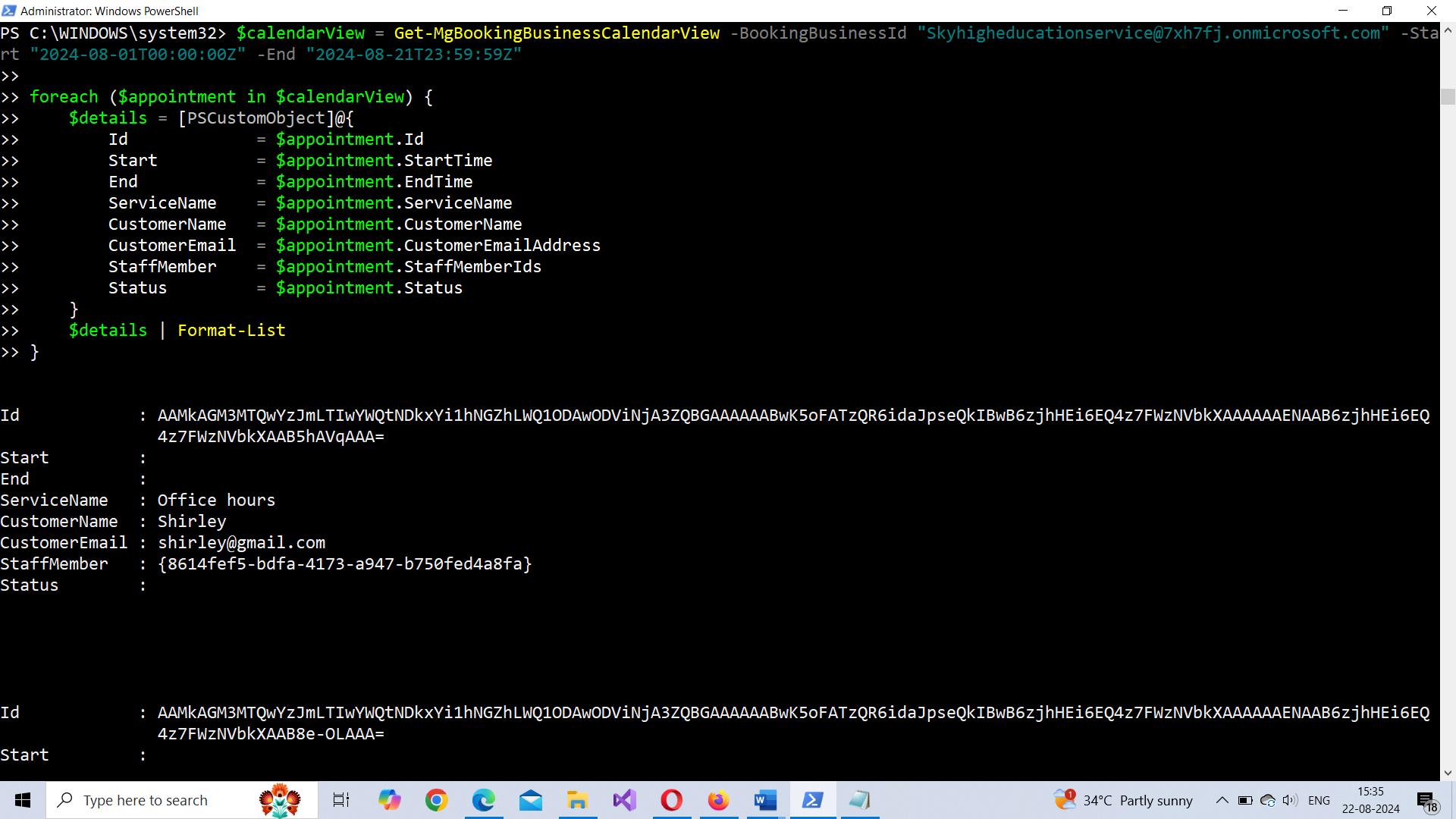Open Google Chrome from the taskbar
Viewport: 1456px width, 819px height.
pyautogui.click(x=436, y=800)
